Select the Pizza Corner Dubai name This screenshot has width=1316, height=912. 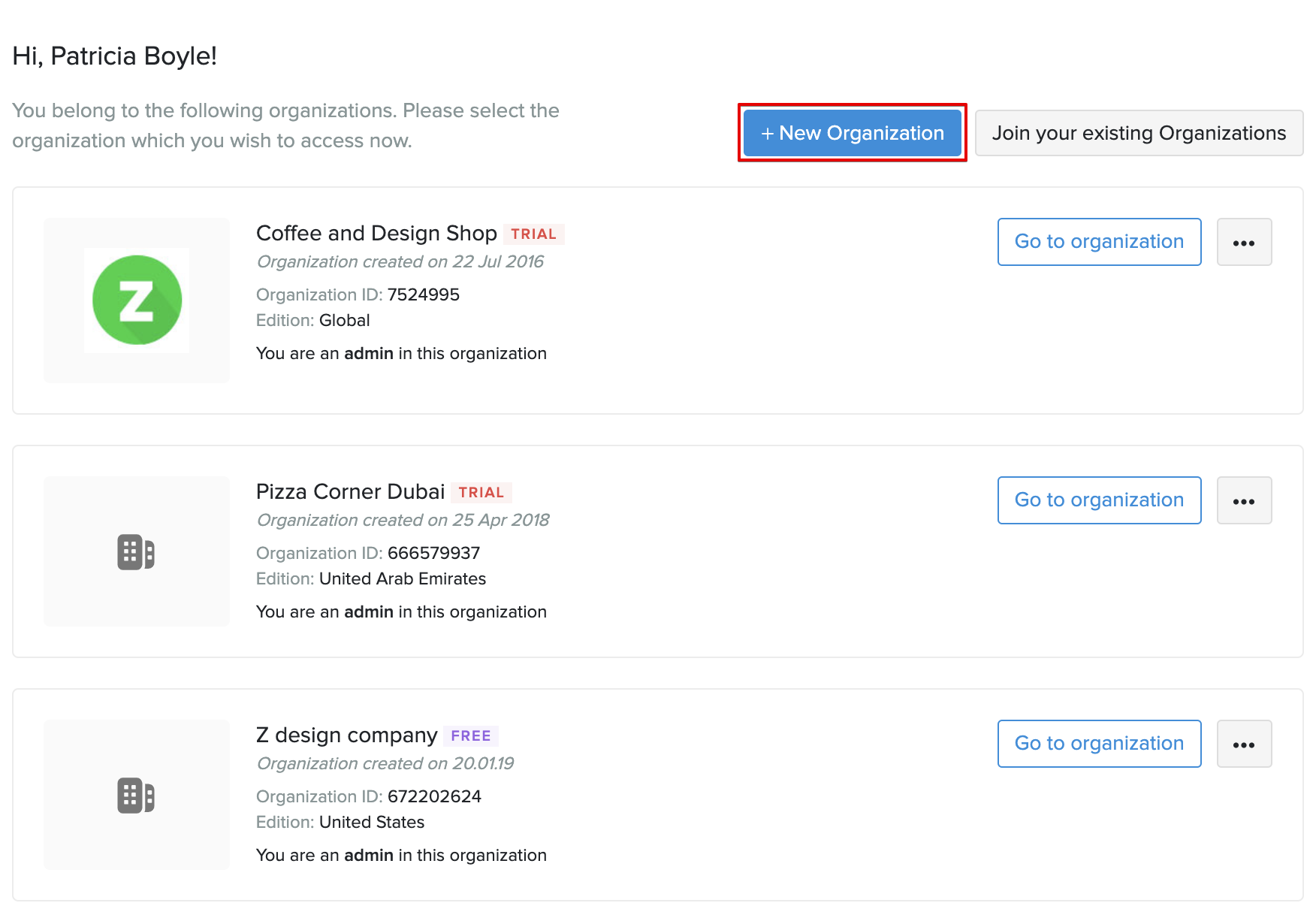tap(350, 492)
